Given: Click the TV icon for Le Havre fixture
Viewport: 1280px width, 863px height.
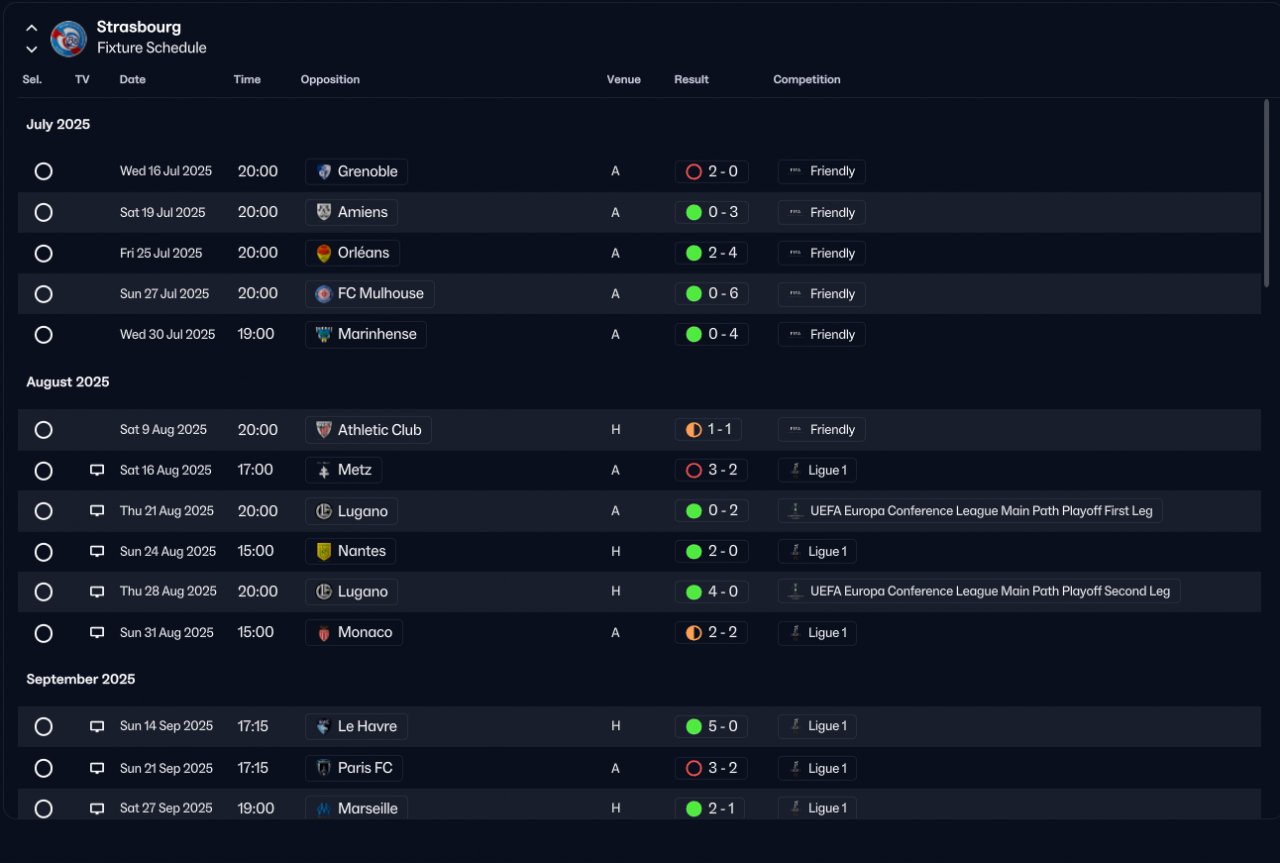Looking at the screenshot, I should [97, 727].
